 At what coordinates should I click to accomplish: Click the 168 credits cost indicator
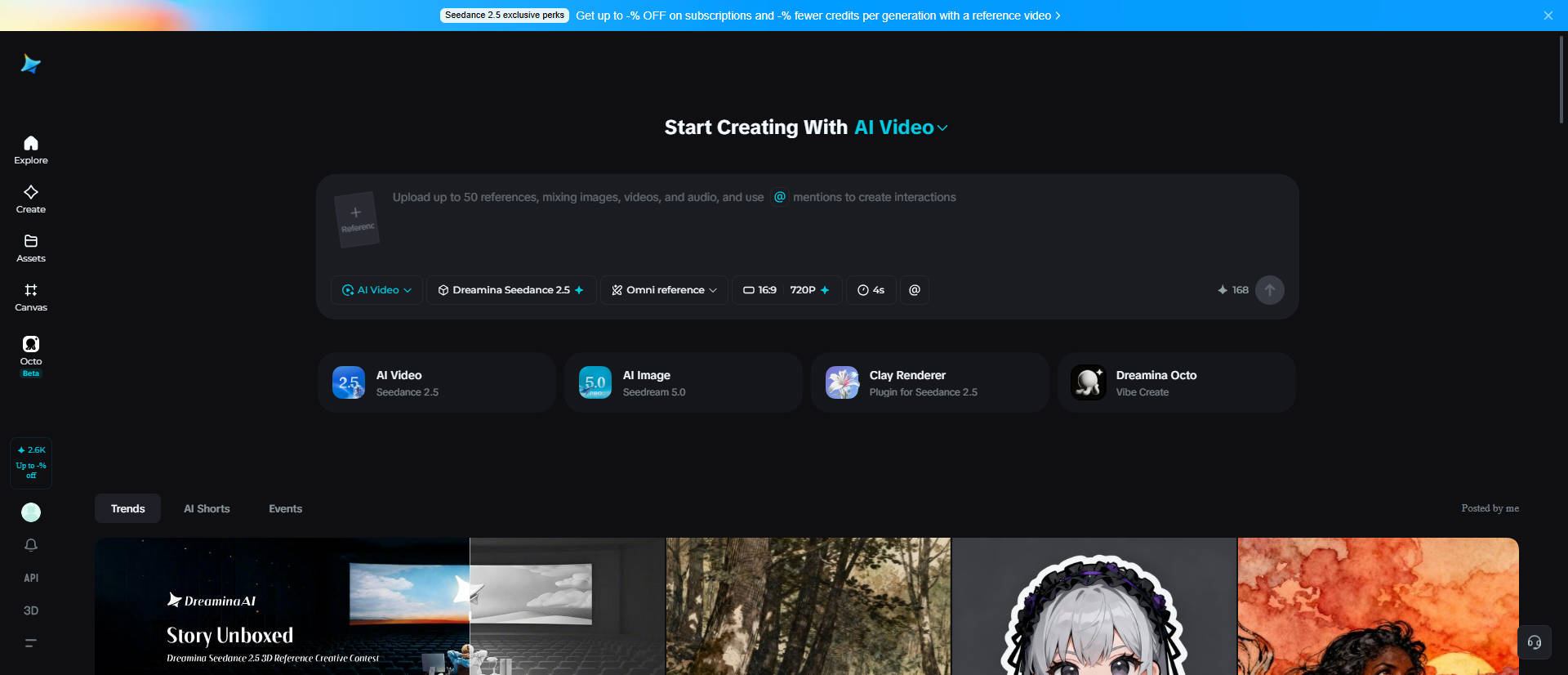tap(1233, 290)
